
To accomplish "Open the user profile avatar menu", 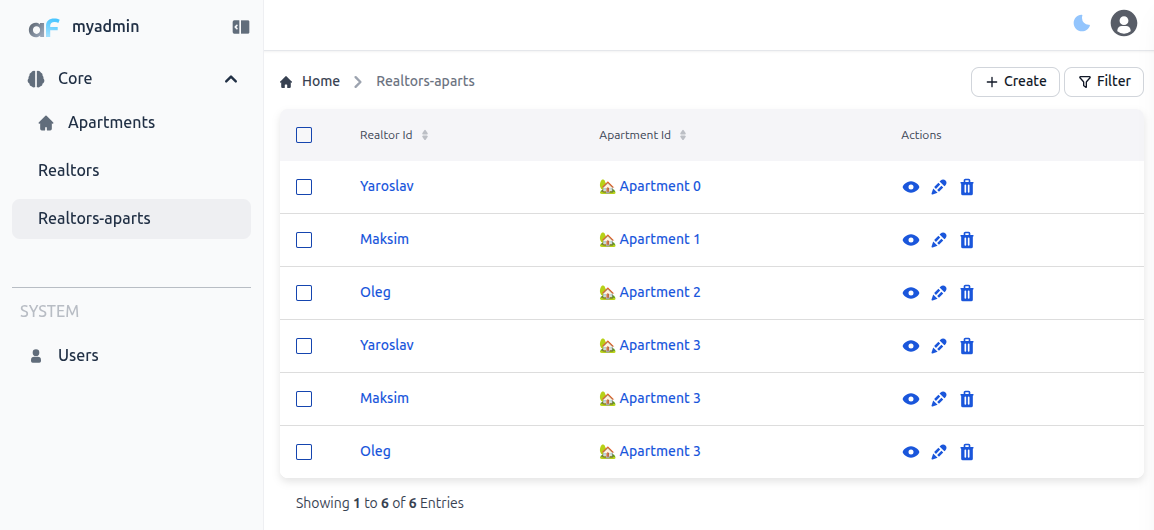I will click(1124, 23).
